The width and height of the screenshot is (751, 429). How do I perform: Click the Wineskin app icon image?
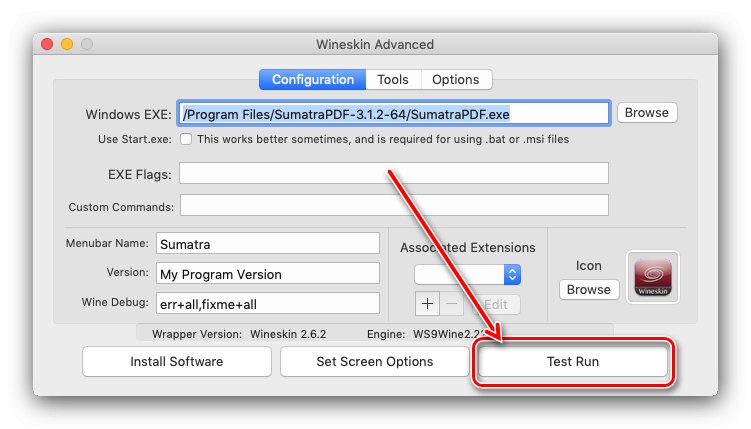(x=652, y=274)
